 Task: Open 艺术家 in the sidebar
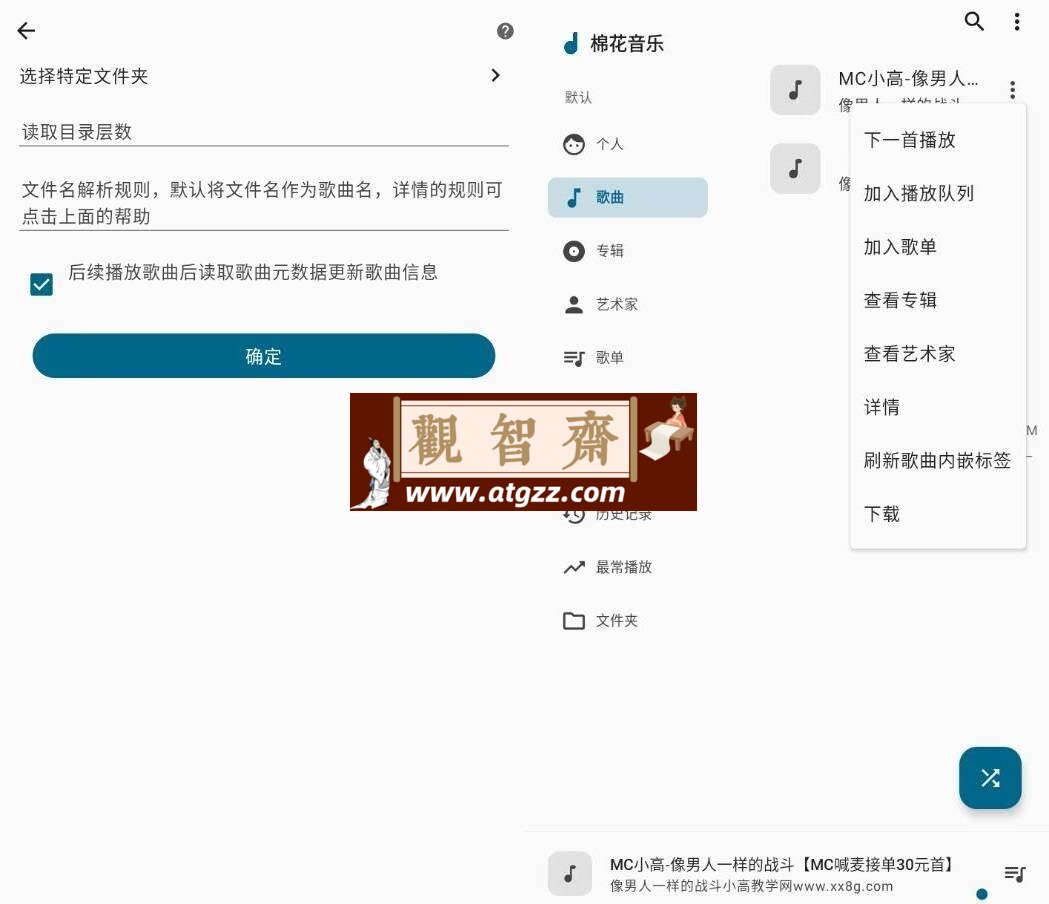point(628,304)
